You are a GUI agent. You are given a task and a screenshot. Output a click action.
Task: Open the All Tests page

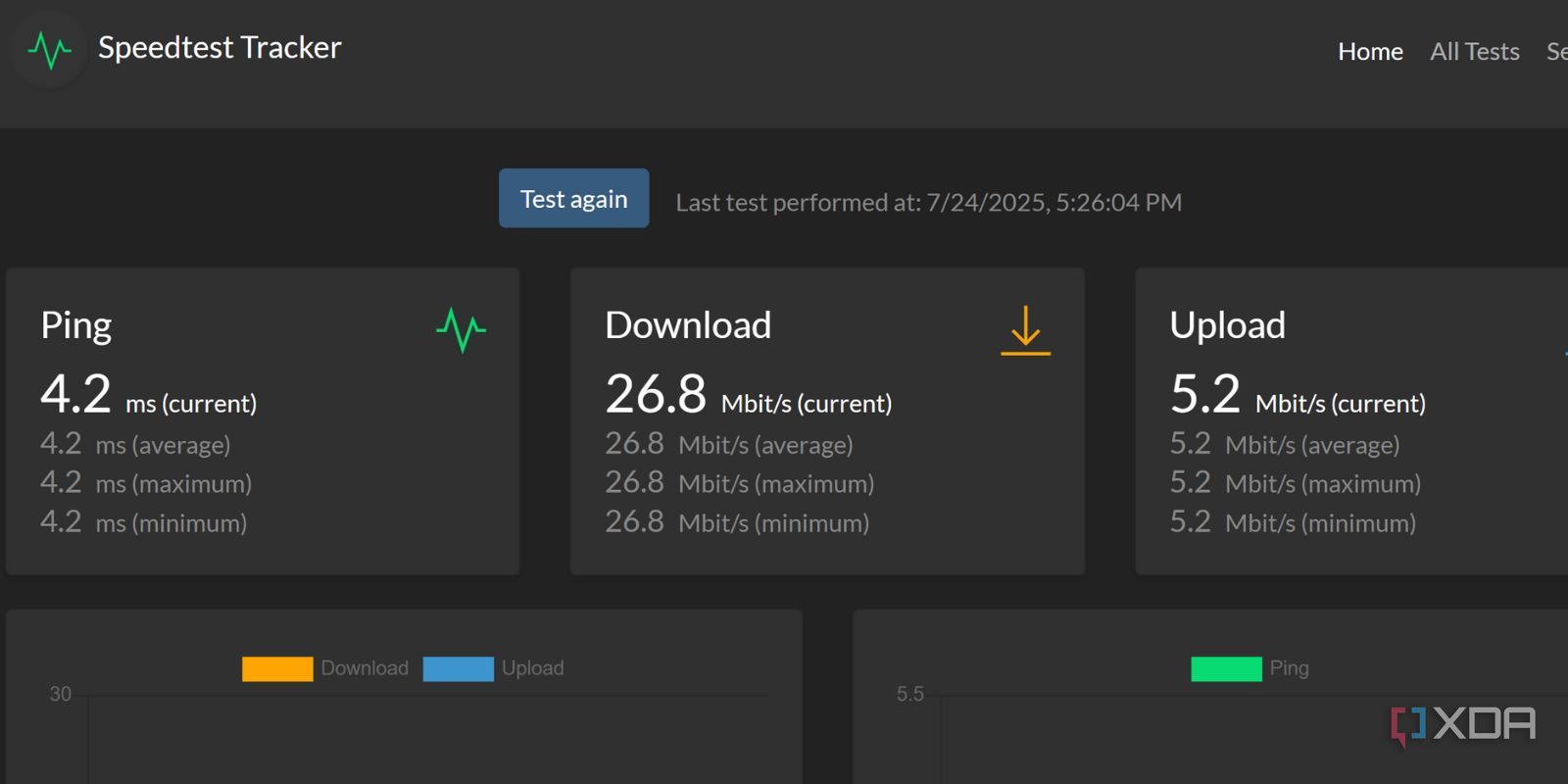tap(1475, 51)
